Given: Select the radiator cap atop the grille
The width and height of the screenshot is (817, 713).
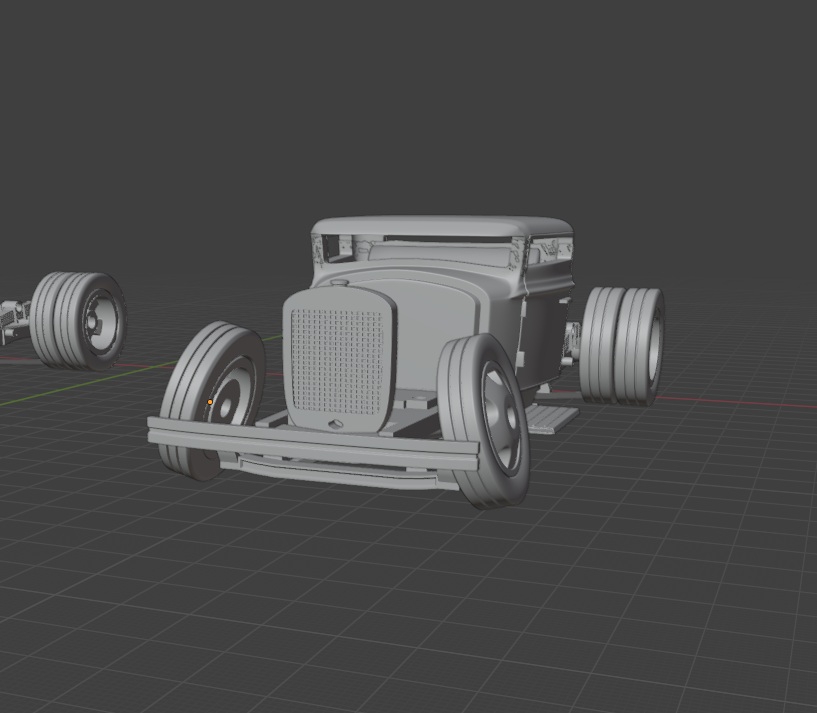Looking at the screenshot, I should [x=340, y=282].
